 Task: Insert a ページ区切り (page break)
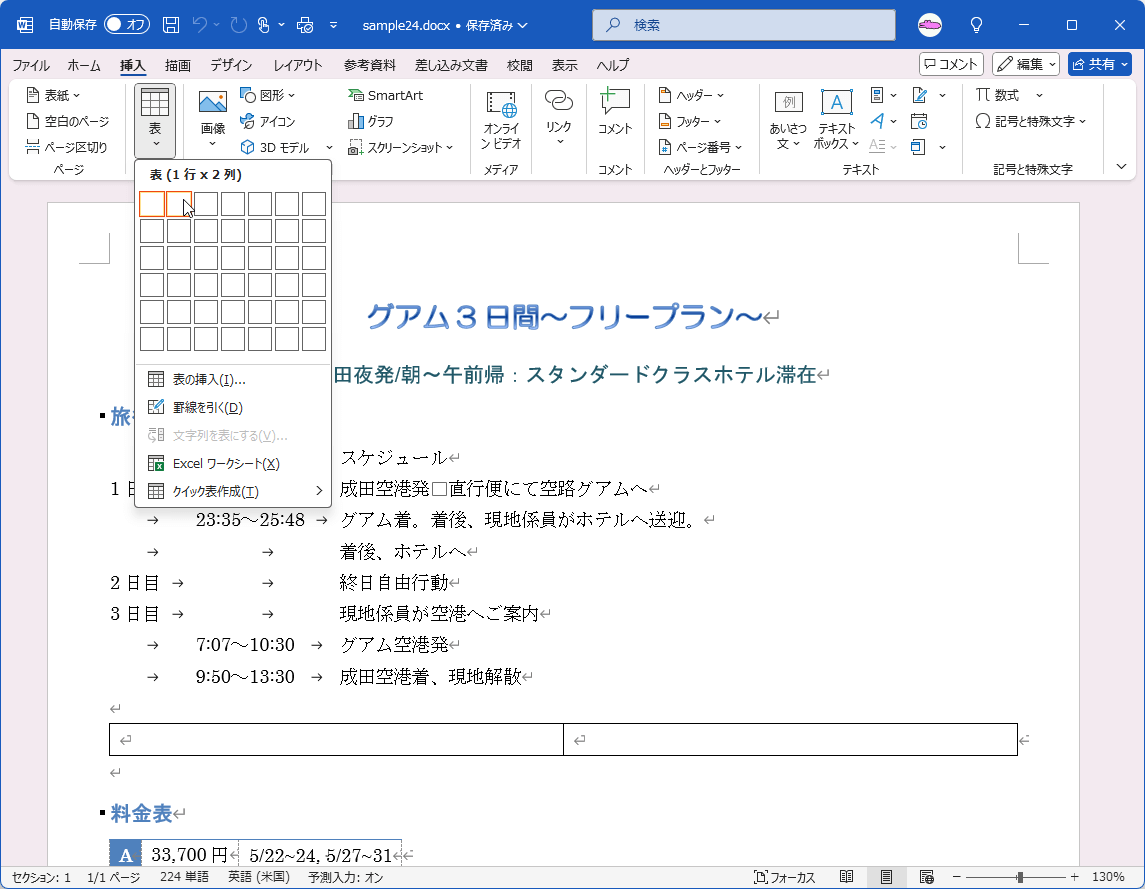click(x=66, y=147)
